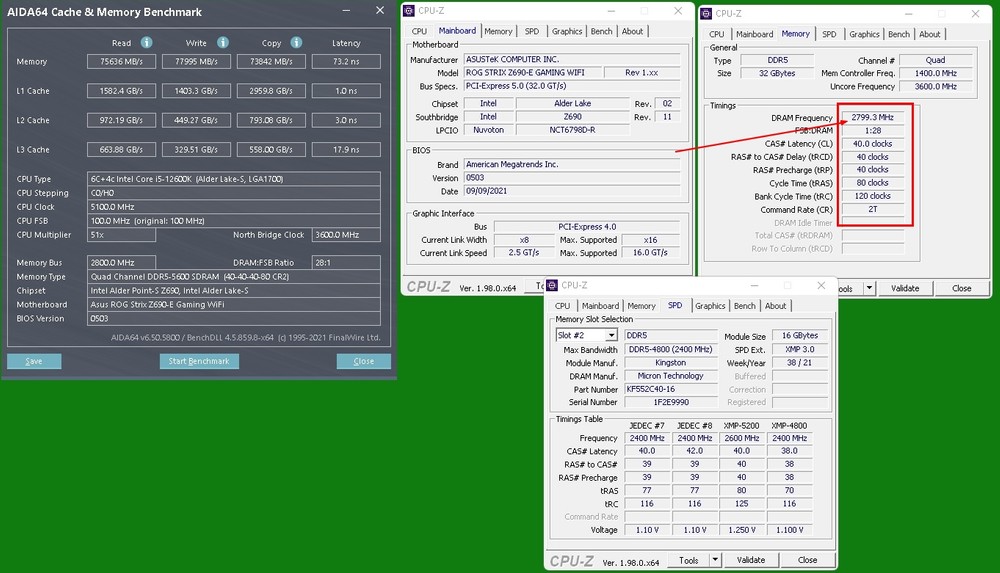1000x573 pixels.
Task: Switch to the Bench tab in the Mainboard window
Action: [602, 31]
